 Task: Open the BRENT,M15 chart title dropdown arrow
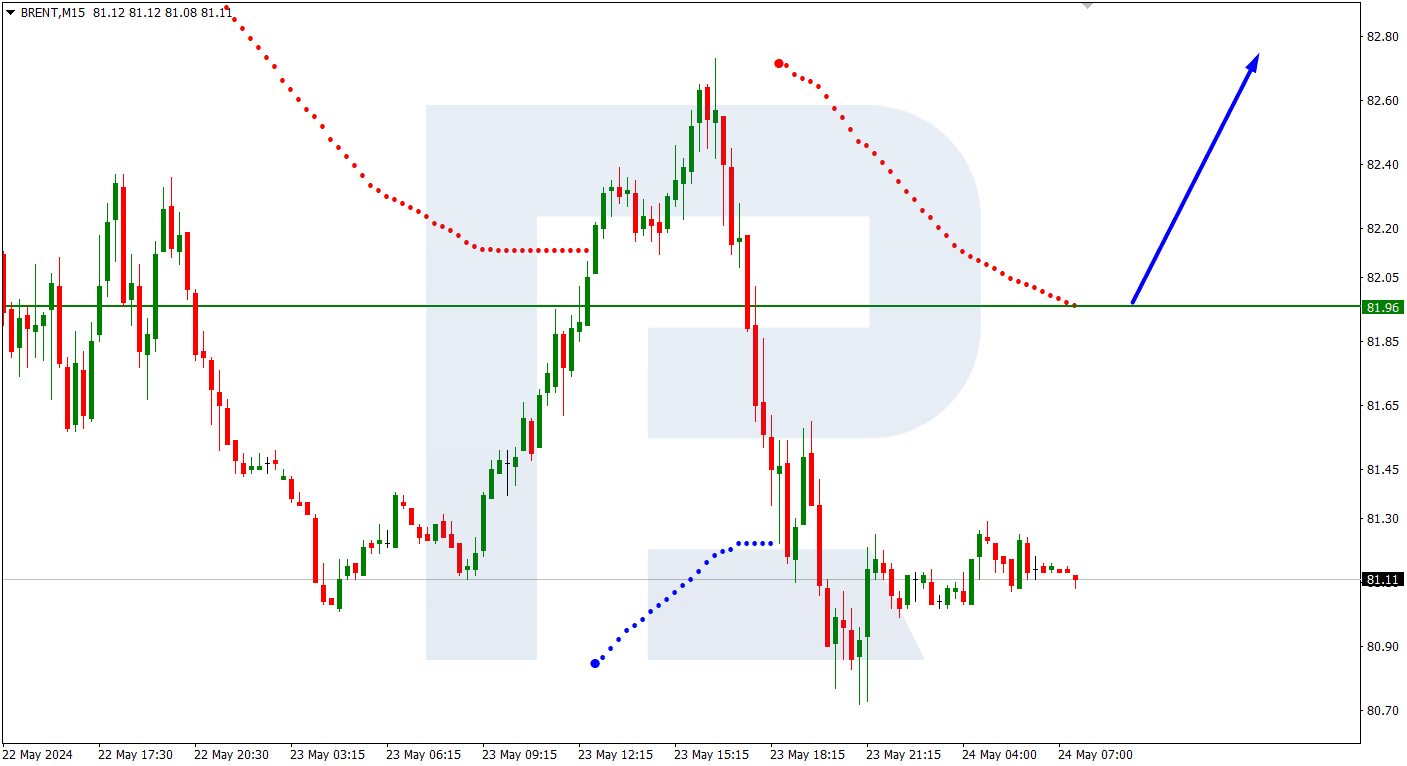[11, 13]
